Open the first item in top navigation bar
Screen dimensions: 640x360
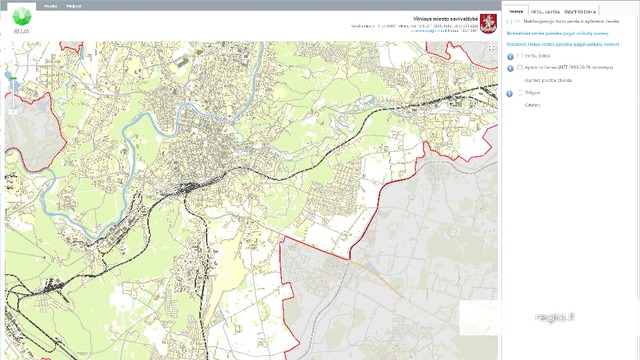[51, 6]
